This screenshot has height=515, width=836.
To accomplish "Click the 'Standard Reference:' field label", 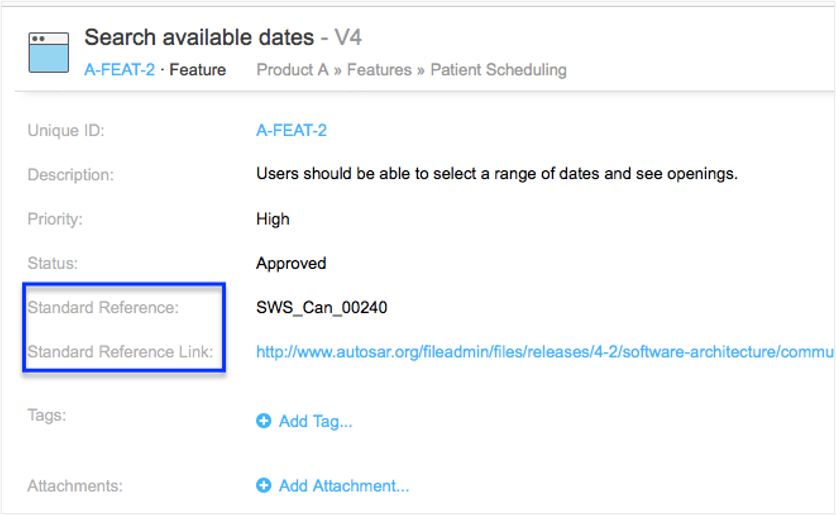I will [x=103, y=307].
